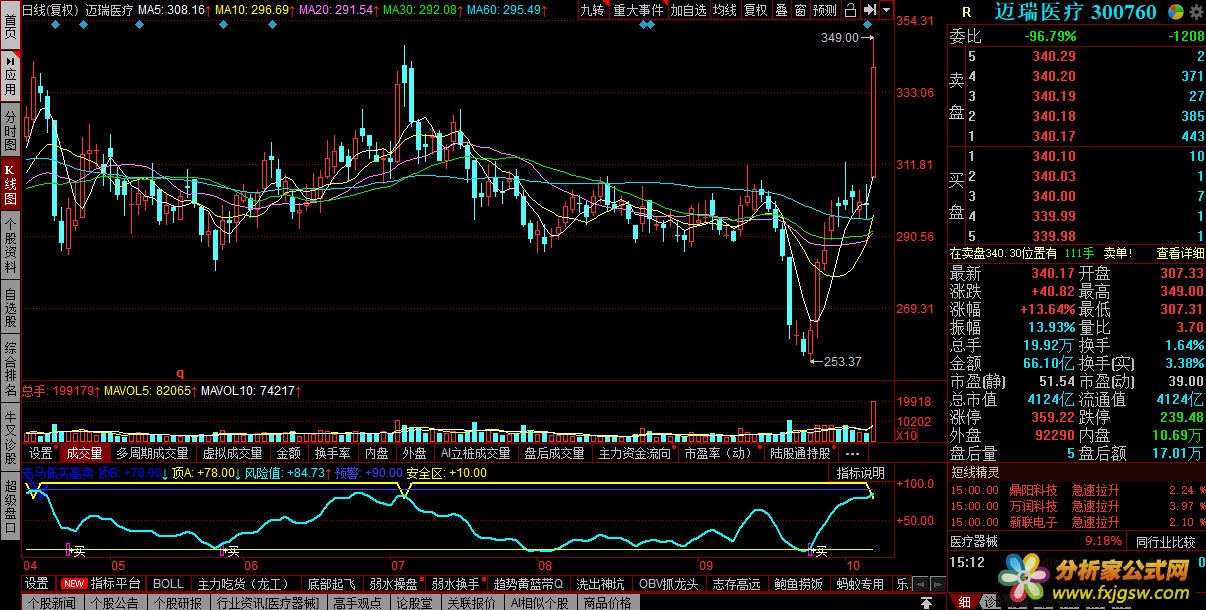Expand more indicators with the ellipsis
1206x610 pixels.
(852, 453)
